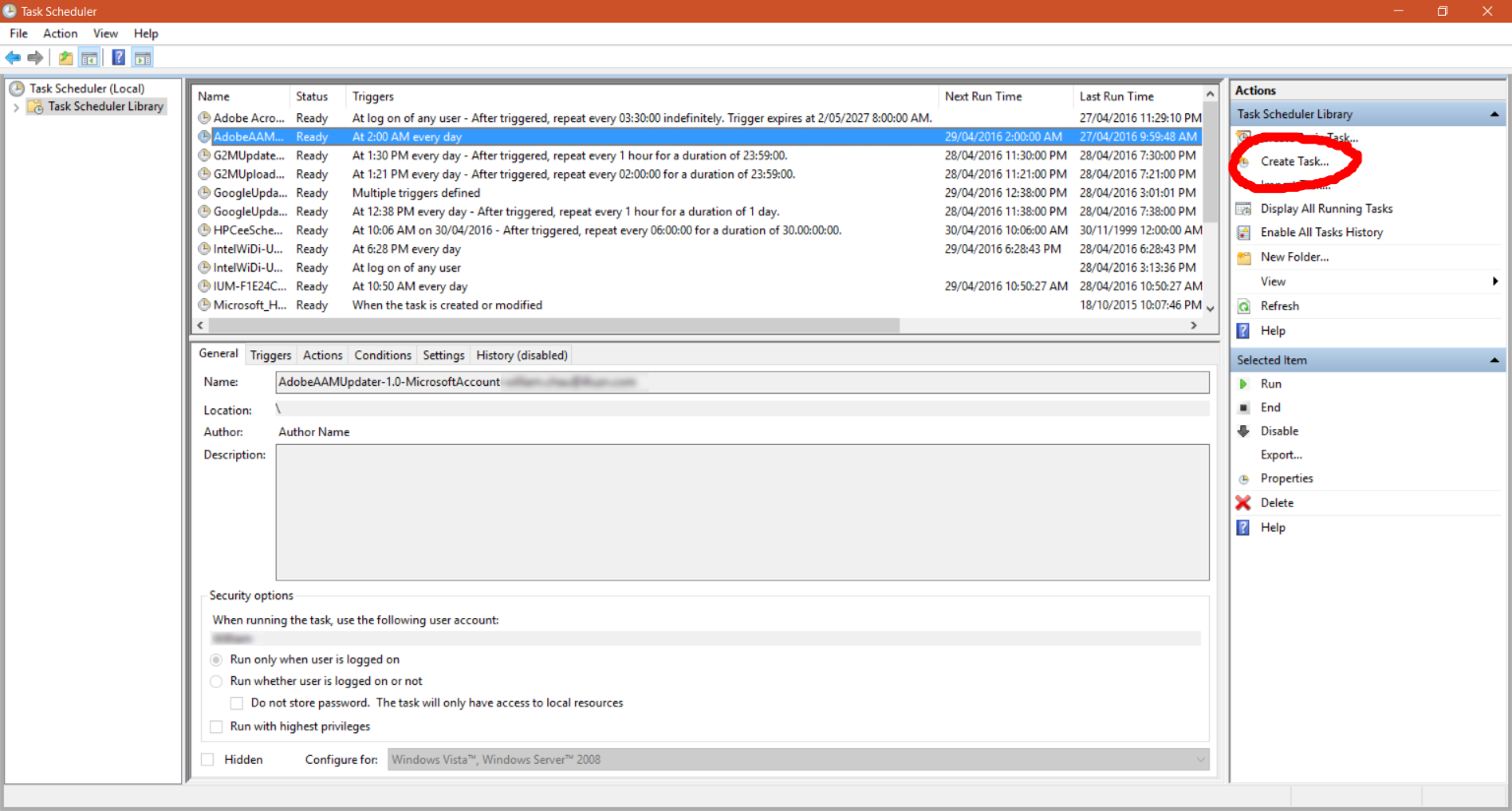This screenshot has height=811, width=1512.
Task: Click the blue Back arrow in the toolbar
Action: [13, 58]
